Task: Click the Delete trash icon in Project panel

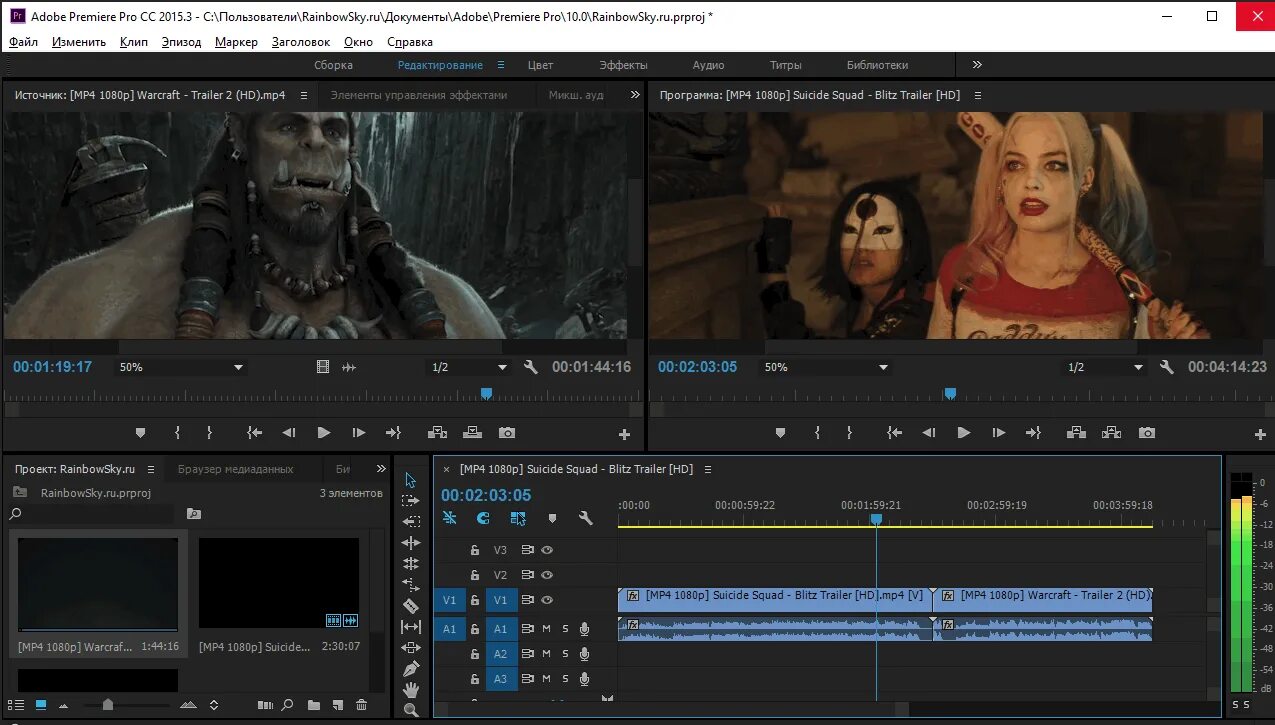Action: click(x=361, y=705)
